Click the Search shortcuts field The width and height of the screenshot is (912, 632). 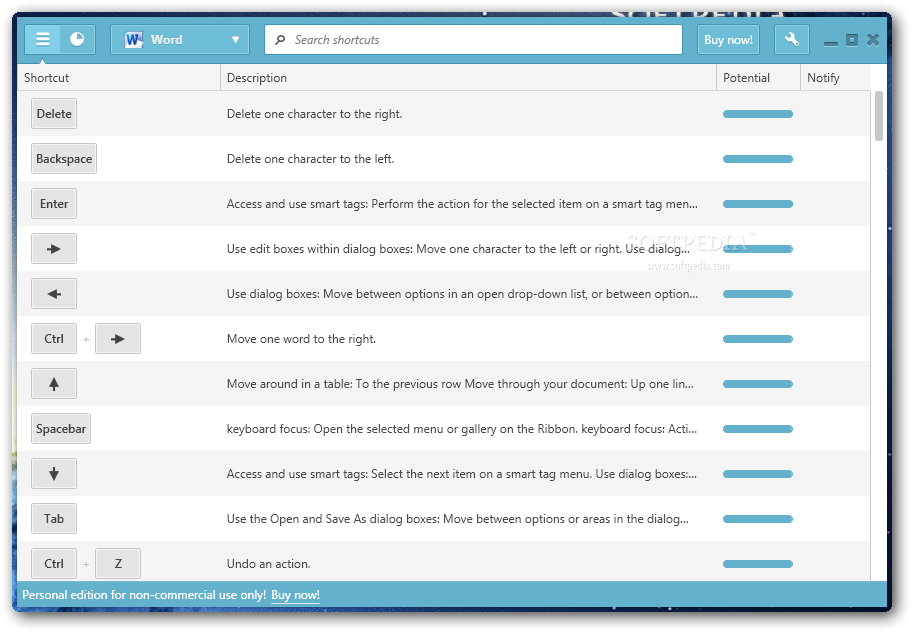[473, 40]
